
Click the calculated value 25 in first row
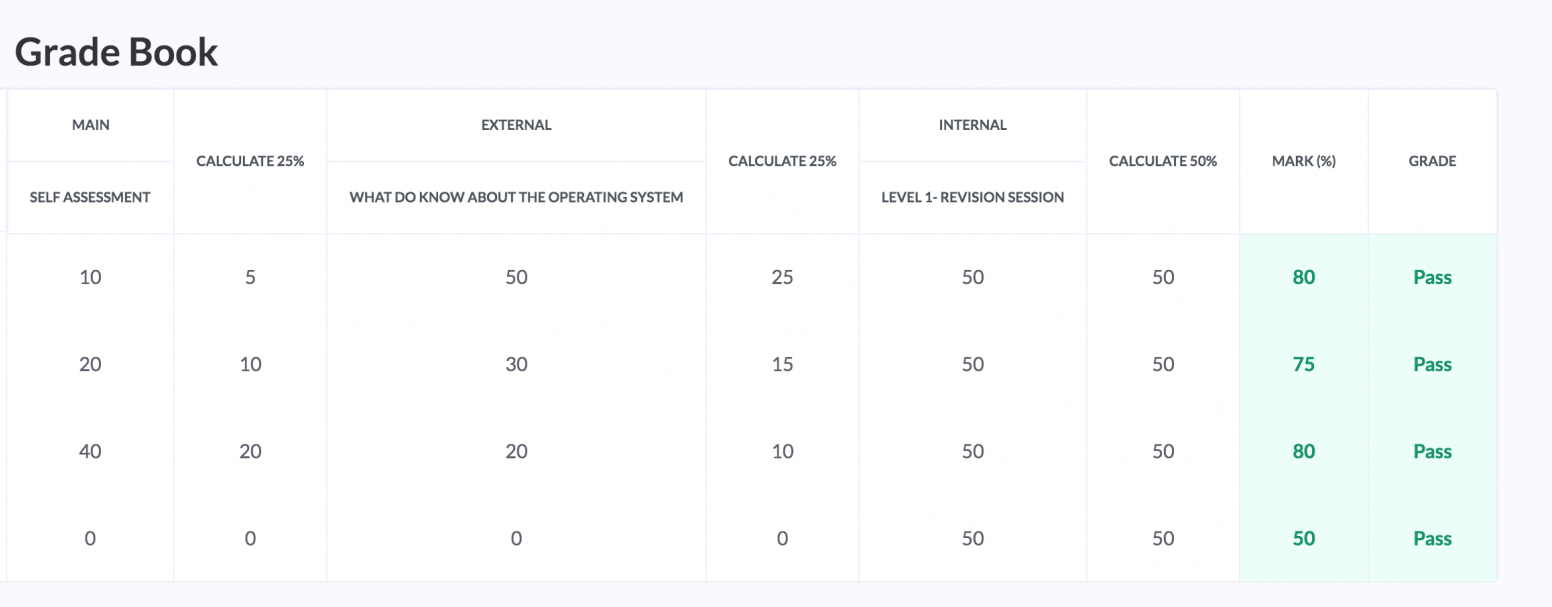click(x=782, y=278)
